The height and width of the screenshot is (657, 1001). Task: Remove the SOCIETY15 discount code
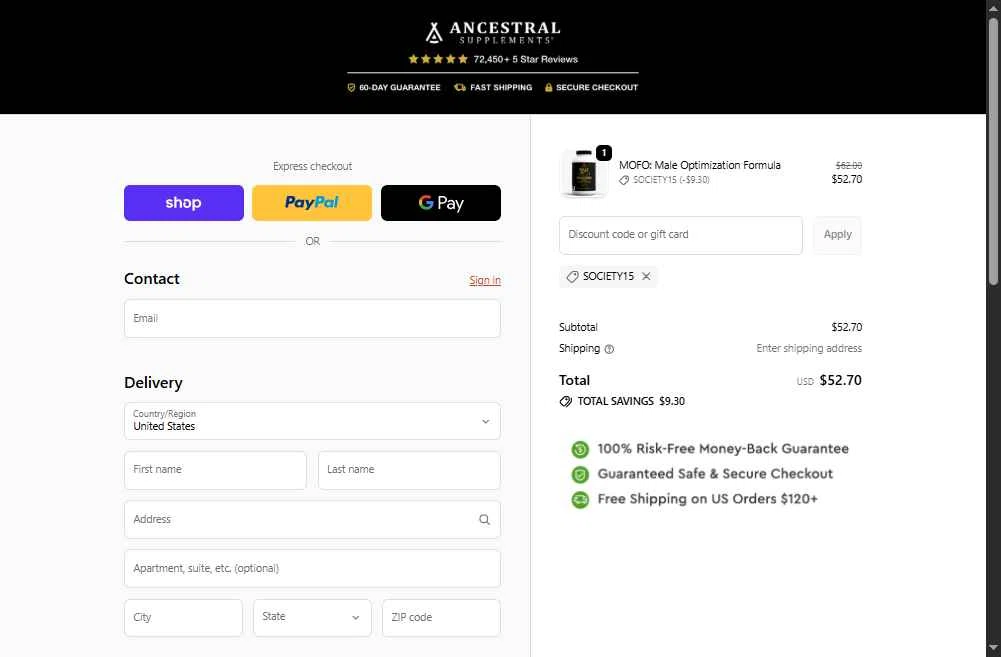646,276
